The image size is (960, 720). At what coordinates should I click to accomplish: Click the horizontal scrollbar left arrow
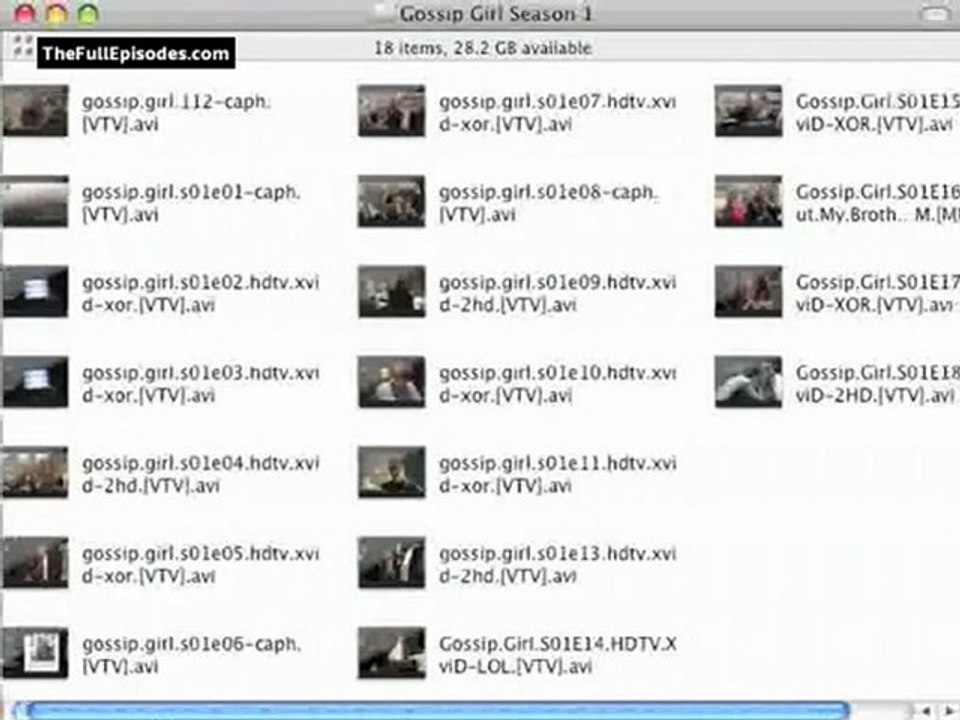click(926, 711)
